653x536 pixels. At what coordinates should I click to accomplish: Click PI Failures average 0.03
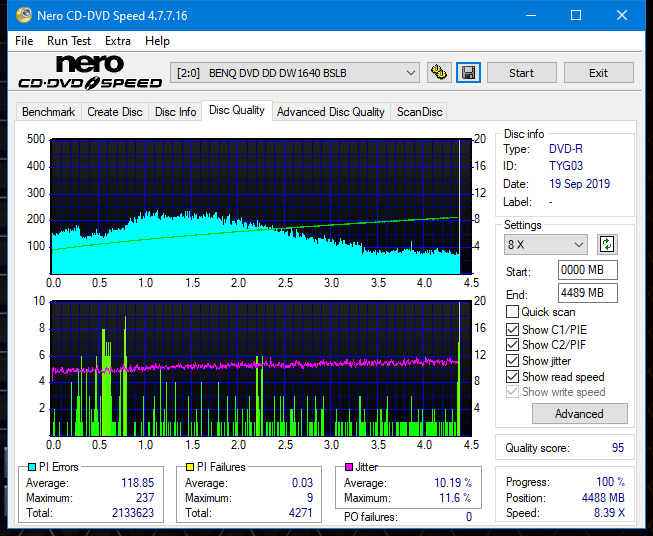302,483
